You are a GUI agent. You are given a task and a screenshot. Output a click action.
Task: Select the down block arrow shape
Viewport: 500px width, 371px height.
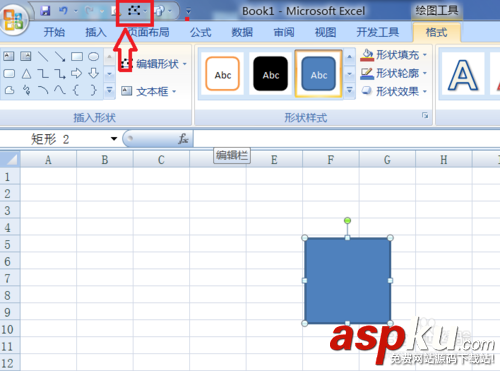point(94,73)
